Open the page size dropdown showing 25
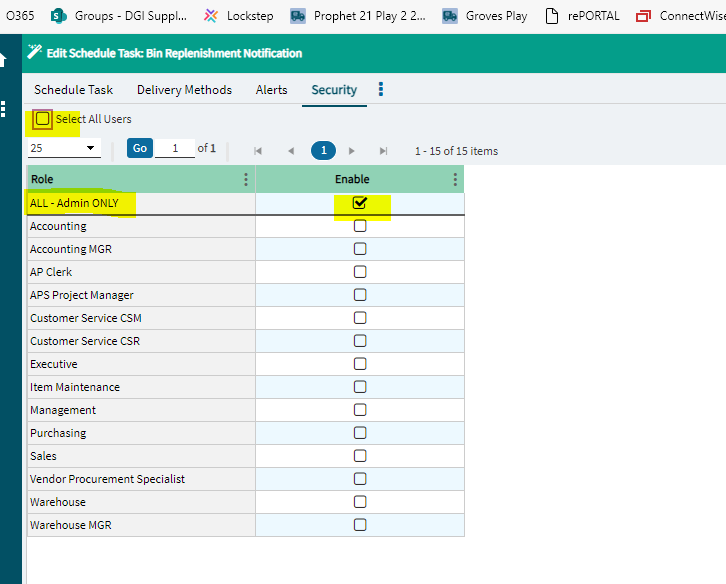Viewport: 726px width, 584px height. 64,149
